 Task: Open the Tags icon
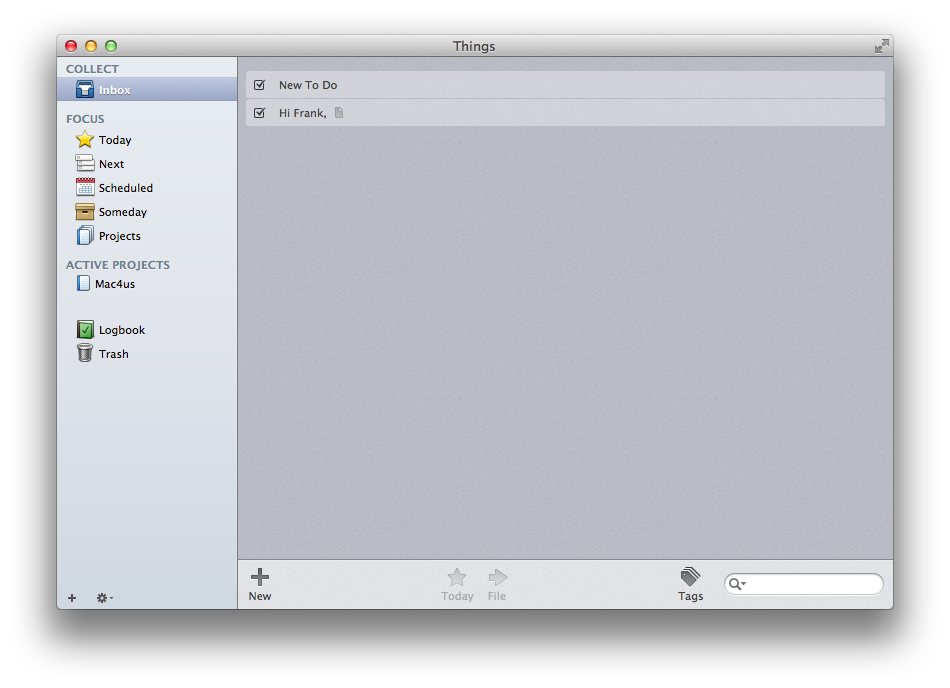690,577
